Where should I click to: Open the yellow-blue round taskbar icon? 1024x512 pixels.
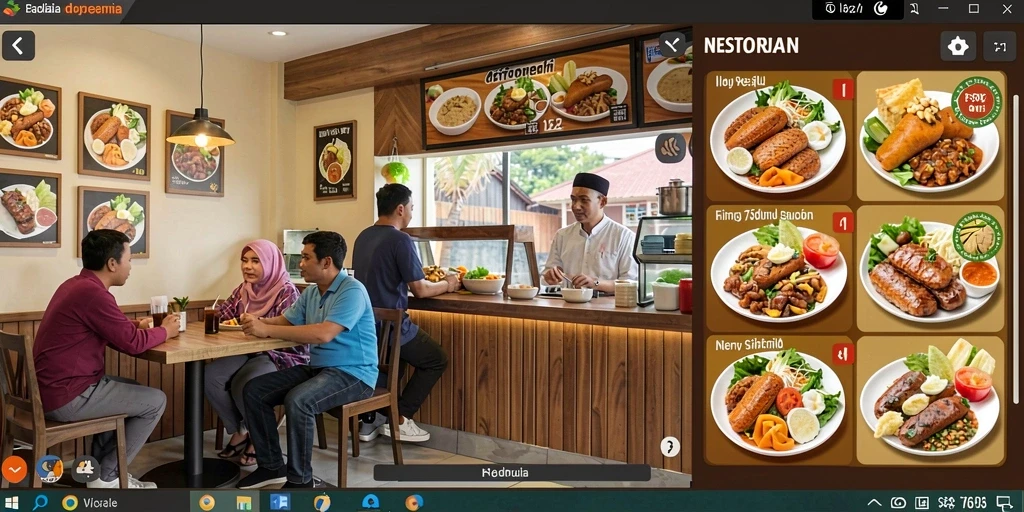(322, 502)
